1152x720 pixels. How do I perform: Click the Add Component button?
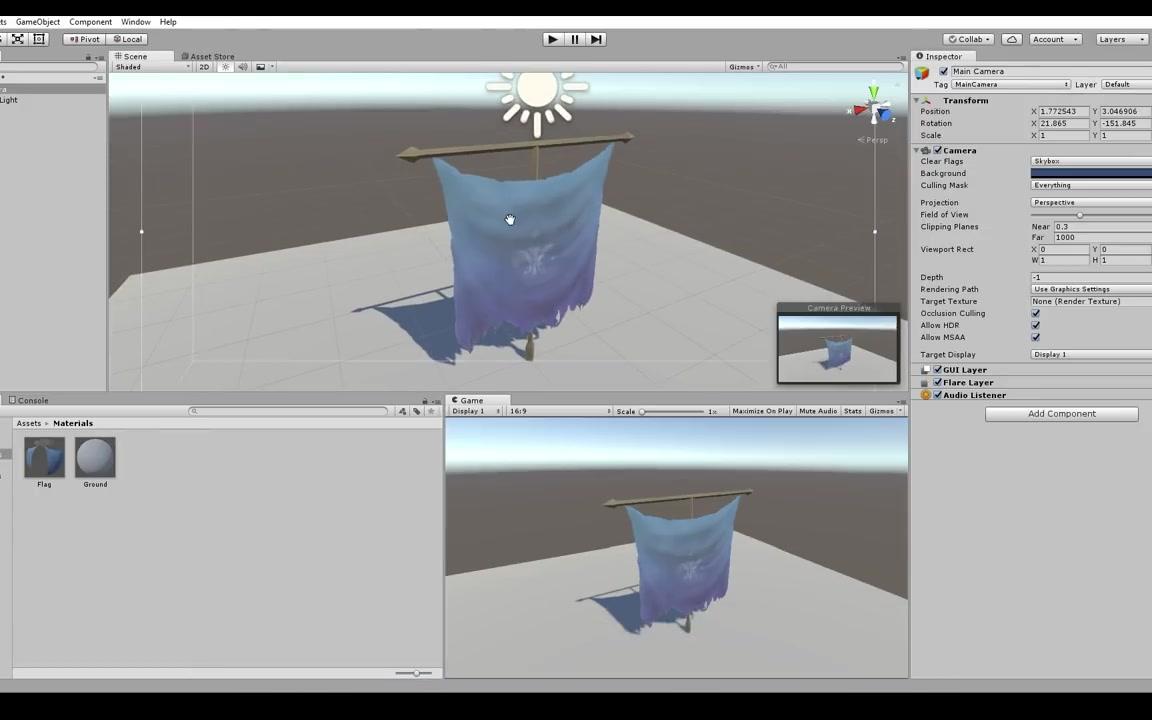pyautogui.click(x=1061, y=413)
